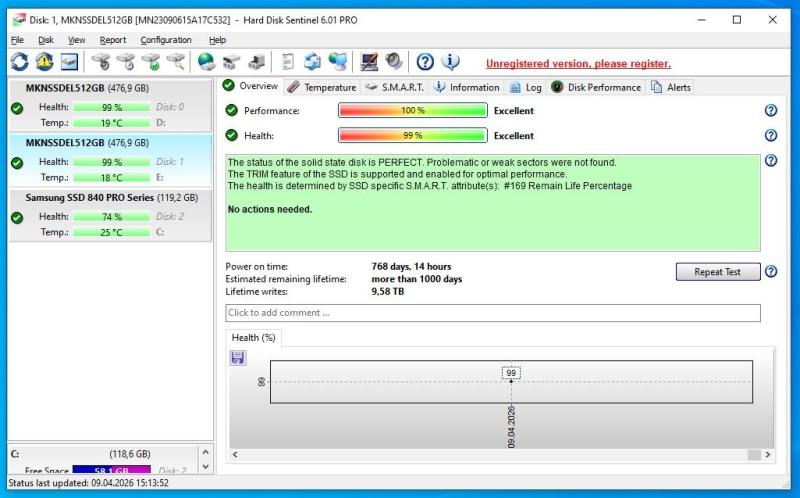Open the Configuration menu

click(166, 40)
